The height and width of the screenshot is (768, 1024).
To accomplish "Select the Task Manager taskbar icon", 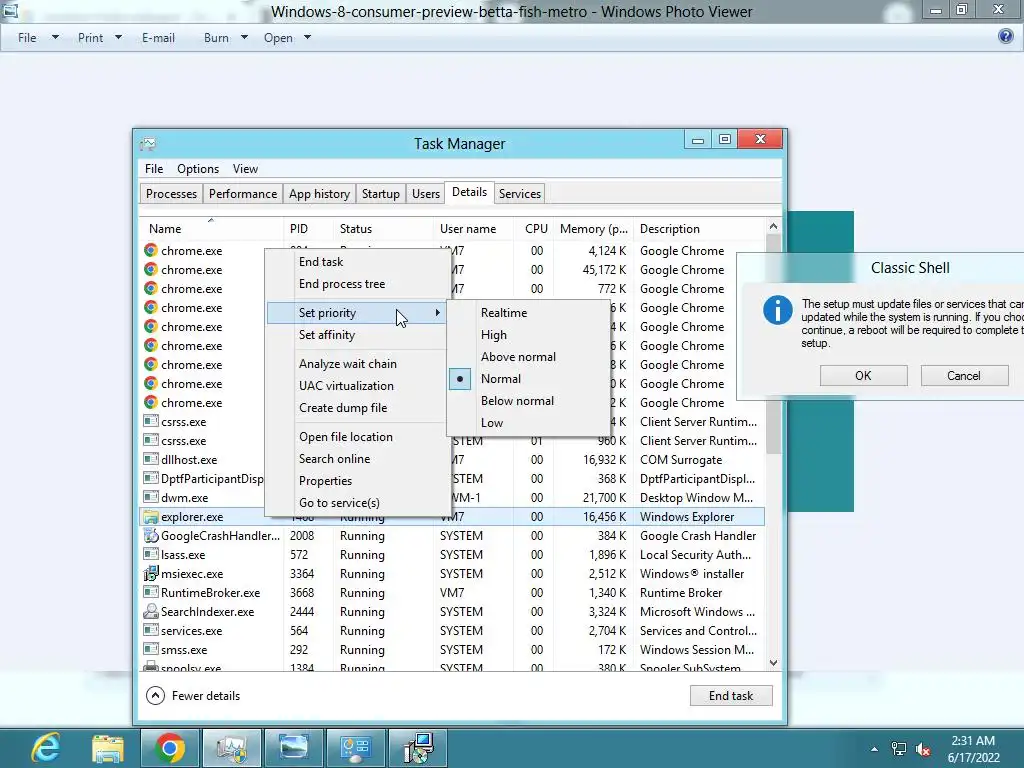I will [232, 748].
